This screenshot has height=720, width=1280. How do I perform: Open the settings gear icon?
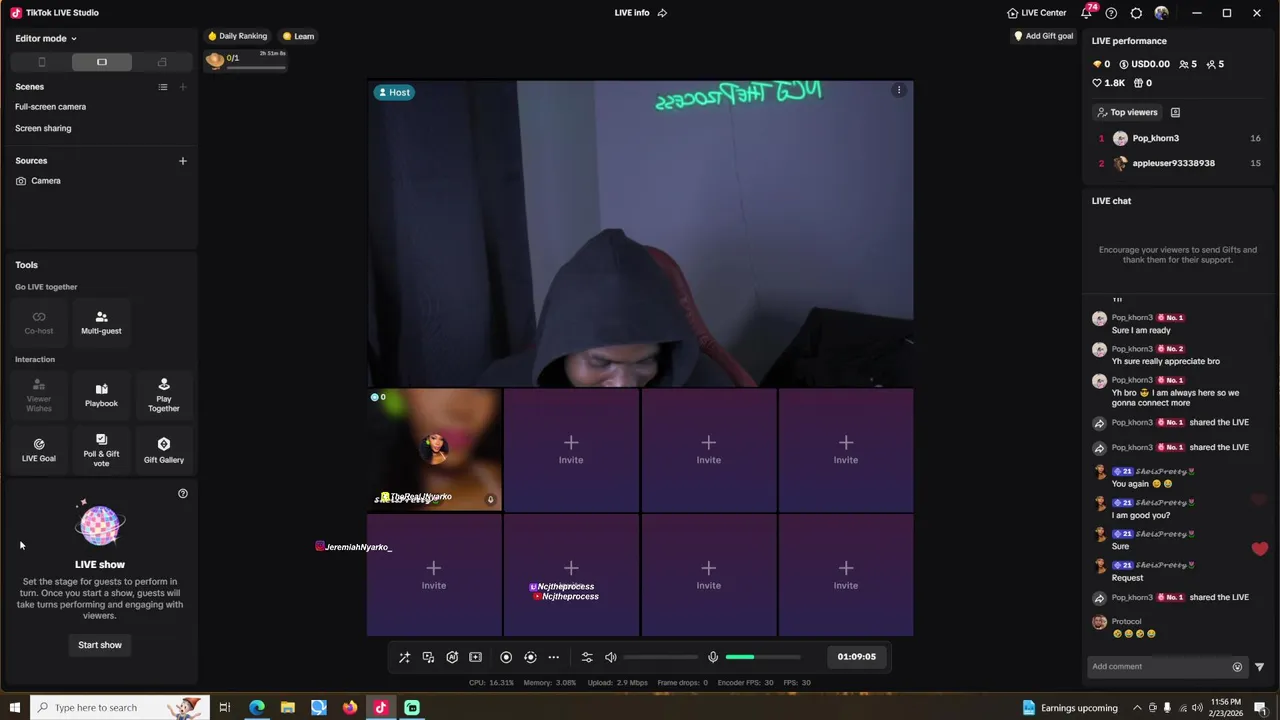(1136, 13)
